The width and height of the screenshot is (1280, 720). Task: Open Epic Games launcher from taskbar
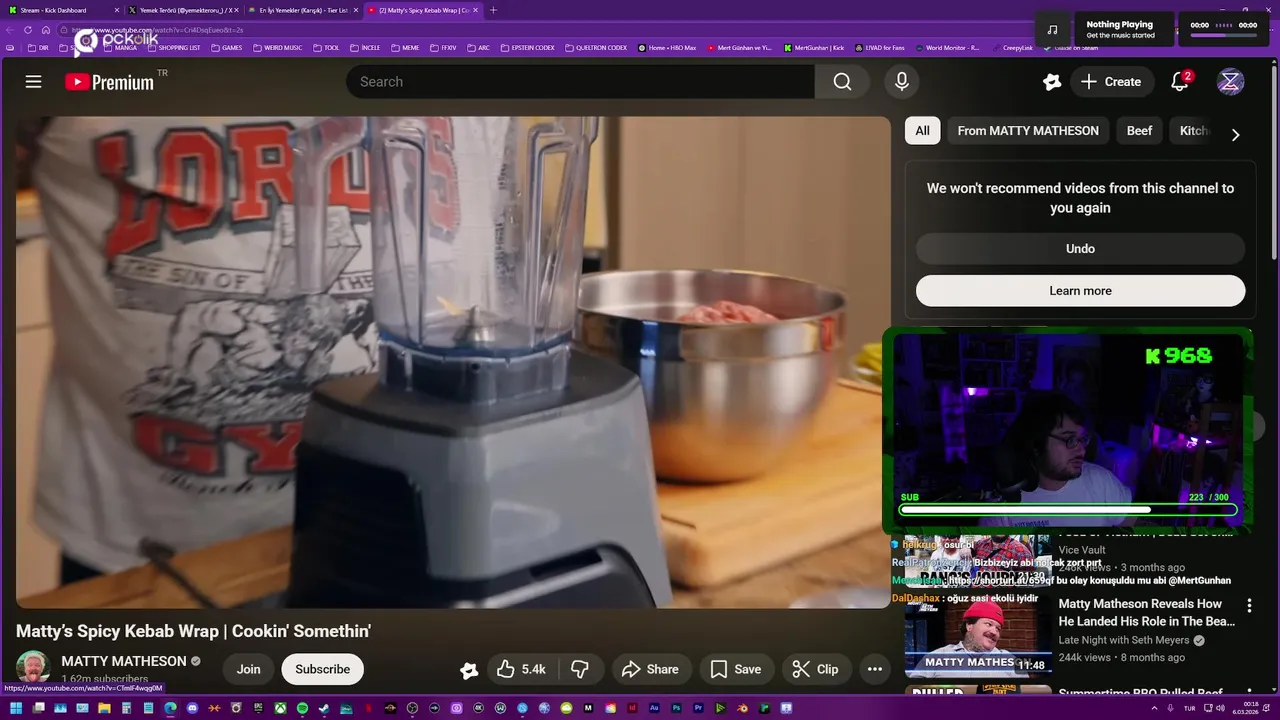[x=258, y=708]
